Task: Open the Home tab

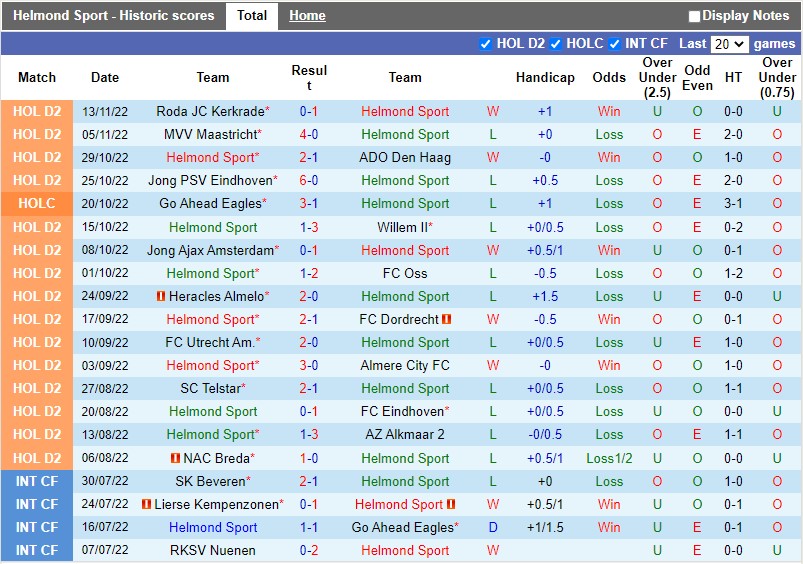Action: [x=307, y=16]
